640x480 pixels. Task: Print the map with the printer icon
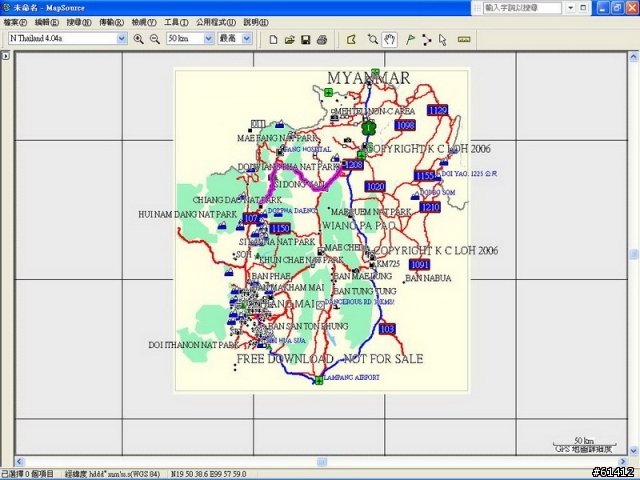click(x=322, y=40)
